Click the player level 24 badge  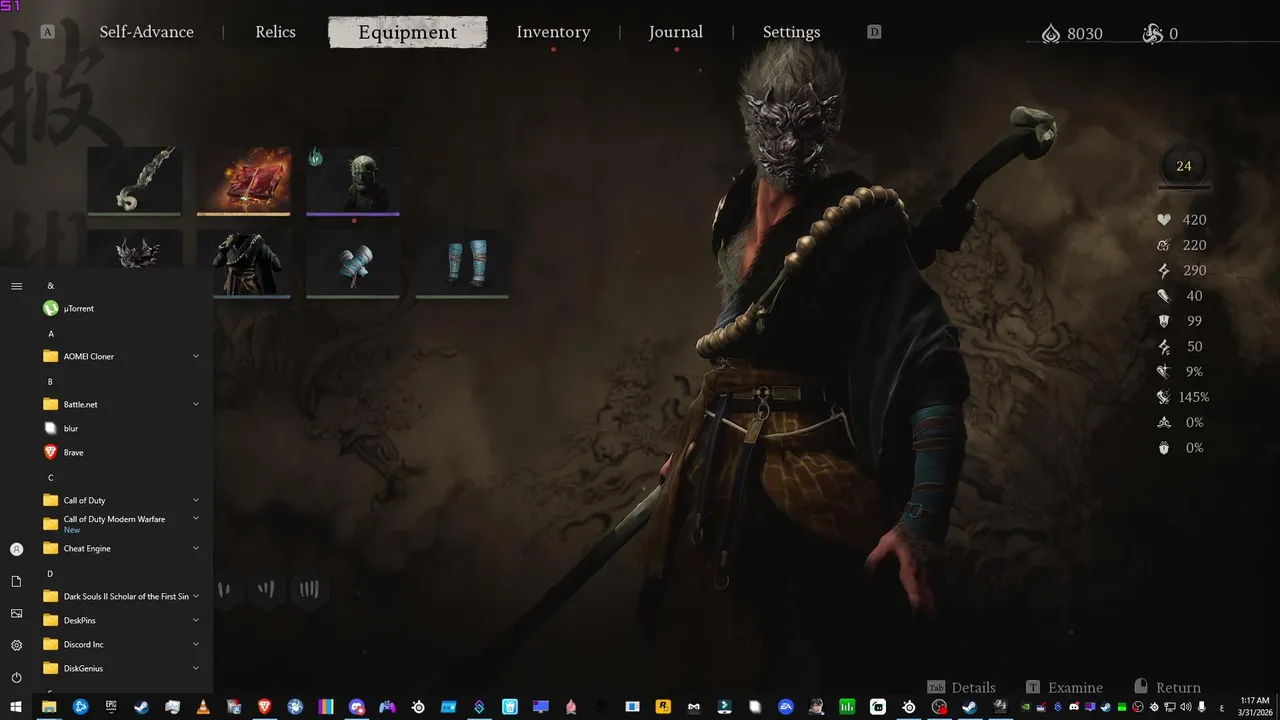tap(1184, 166)
